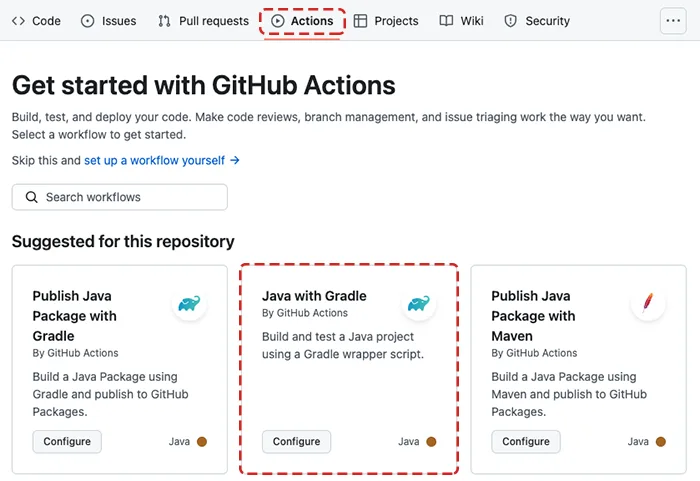
Task: Go to the Projects tab
Action: [x=386, y=21]
